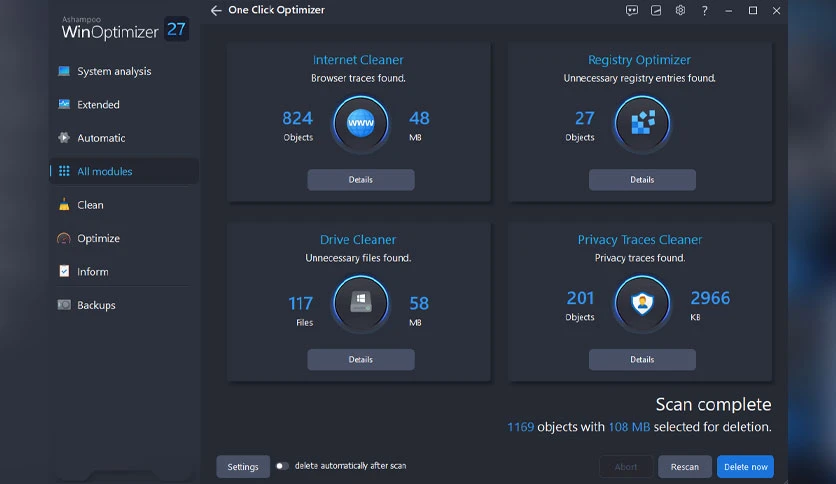Click the Internet Cleaner heading
This screenshot has width=836, height=484.
point(358,60)
